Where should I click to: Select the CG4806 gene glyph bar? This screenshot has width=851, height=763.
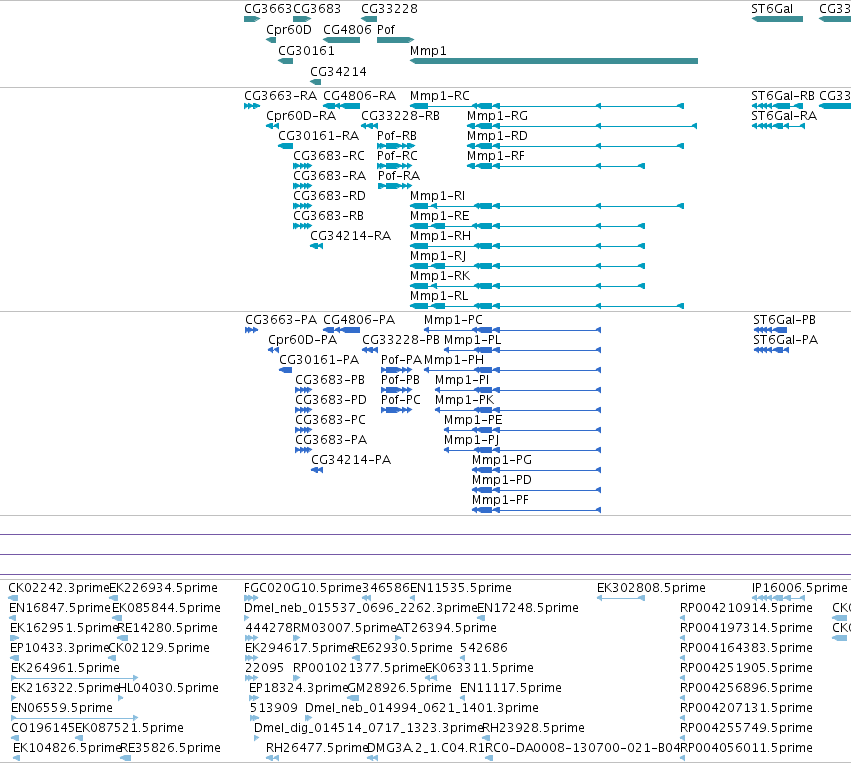(341, 40)
